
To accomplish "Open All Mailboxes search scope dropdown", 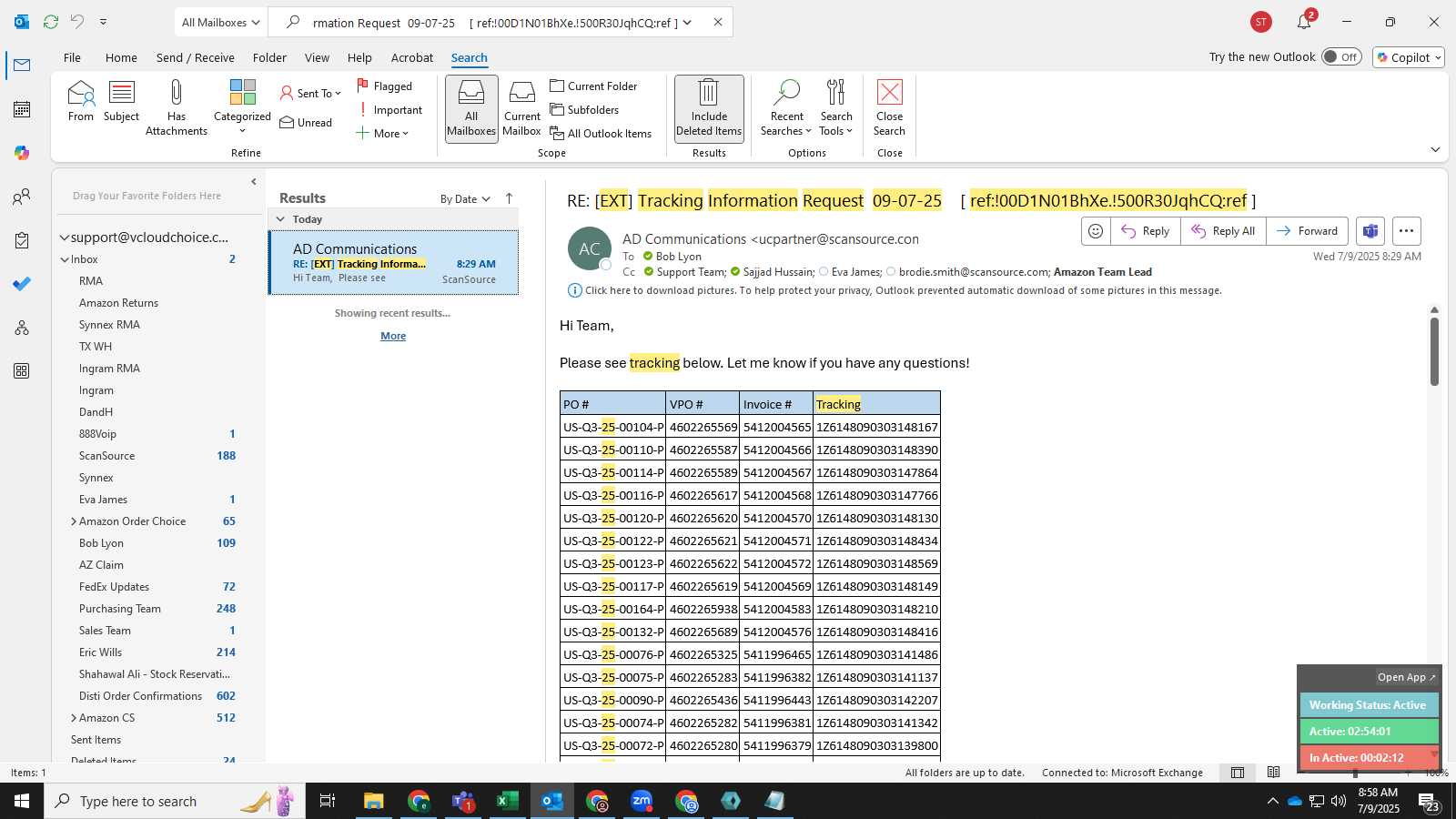I will coord(219,22).
